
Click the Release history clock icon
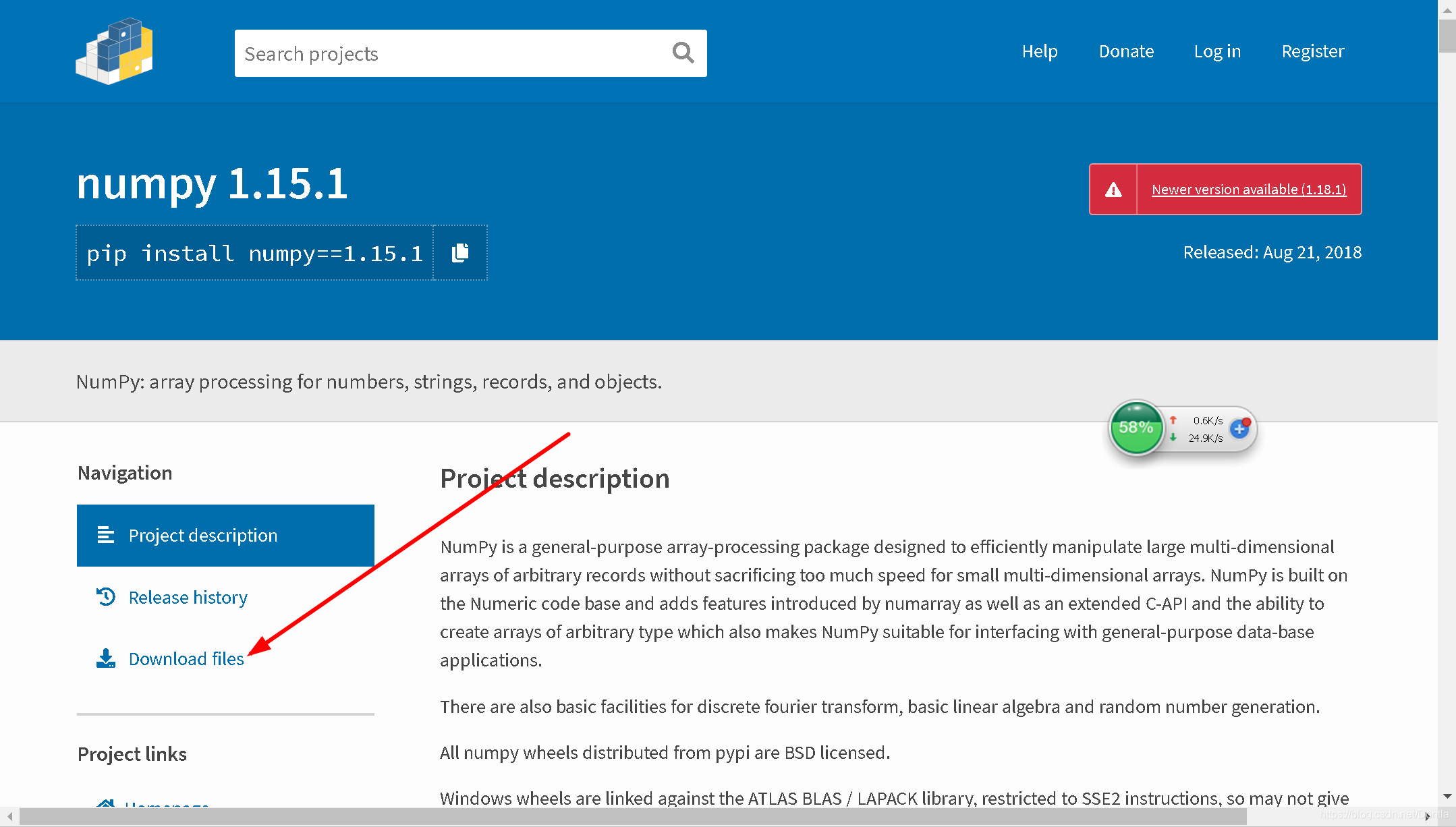[x=106, y=597]
